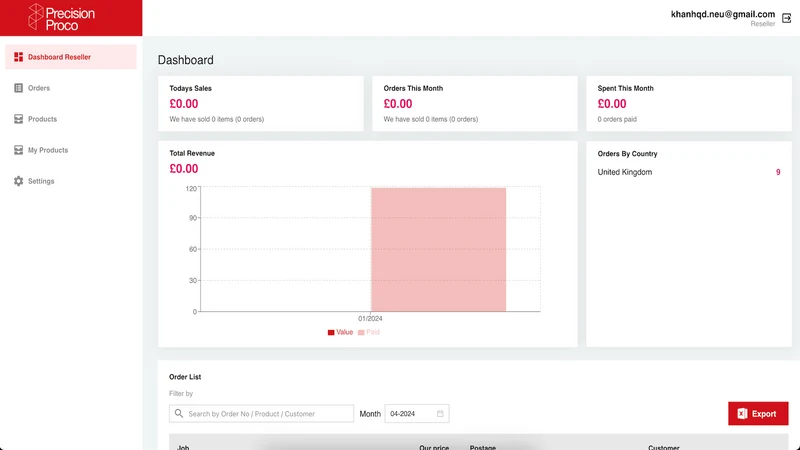Click the Products box icon in sidebar

(x=18, y=119)
